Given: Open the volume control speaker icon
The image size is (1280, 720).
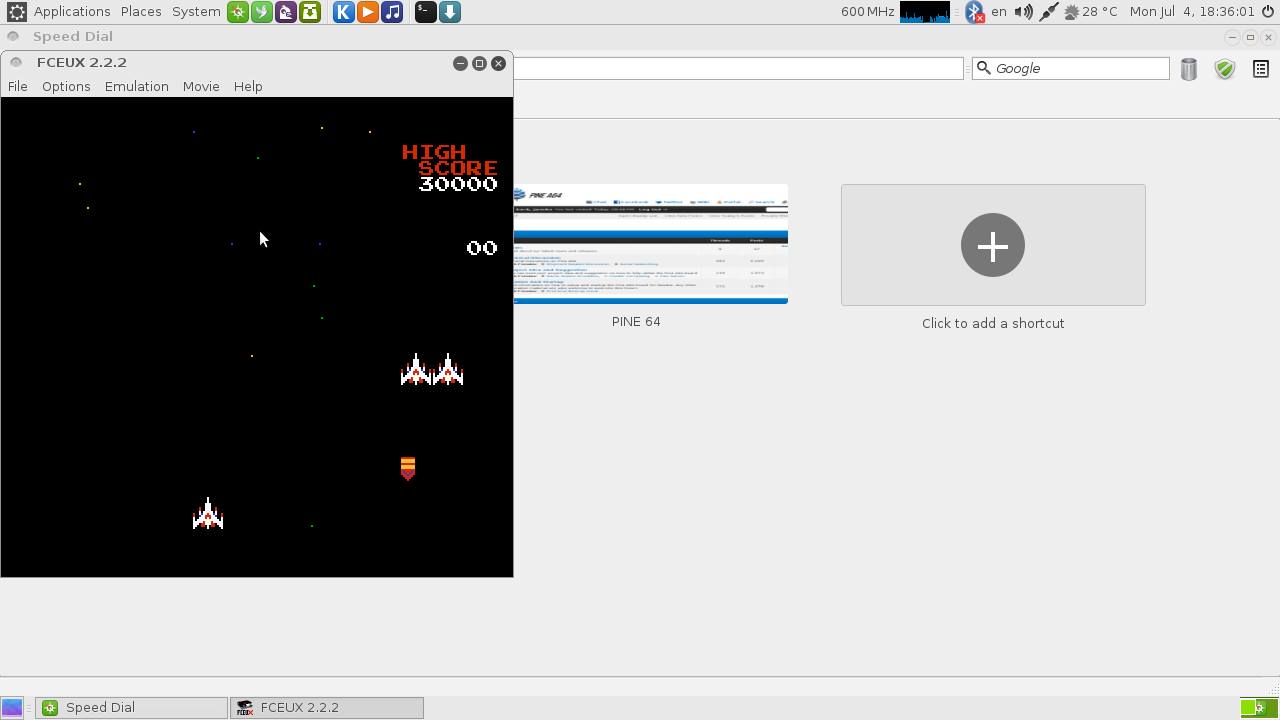Looking at the screenshot, I should pyautogui.click(x=1023, y=12).
